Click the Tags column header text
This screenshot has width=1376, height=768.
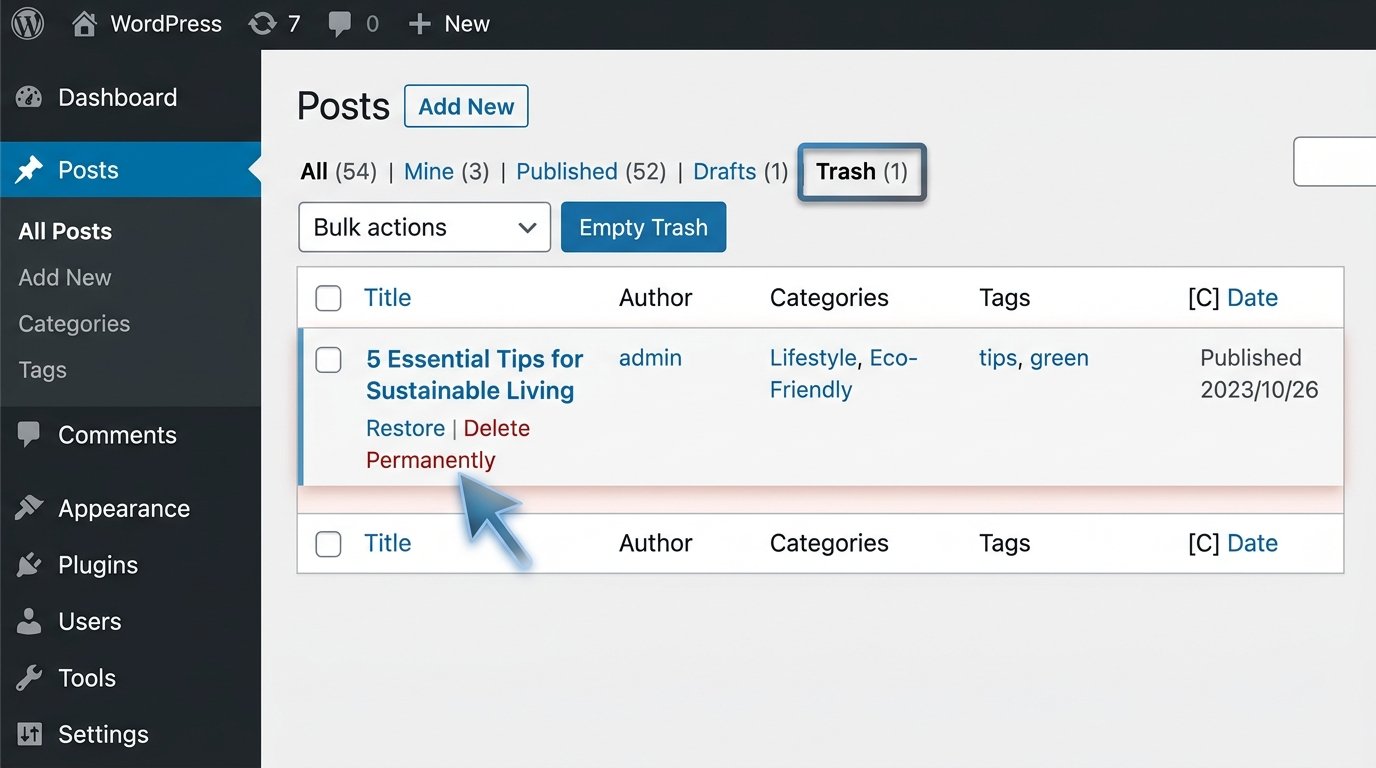click(1004, 298)
